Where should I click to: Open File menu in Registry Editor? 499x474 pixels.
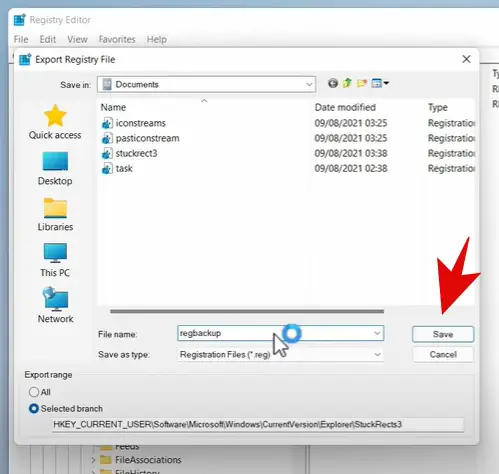click(x=21, y=39)
